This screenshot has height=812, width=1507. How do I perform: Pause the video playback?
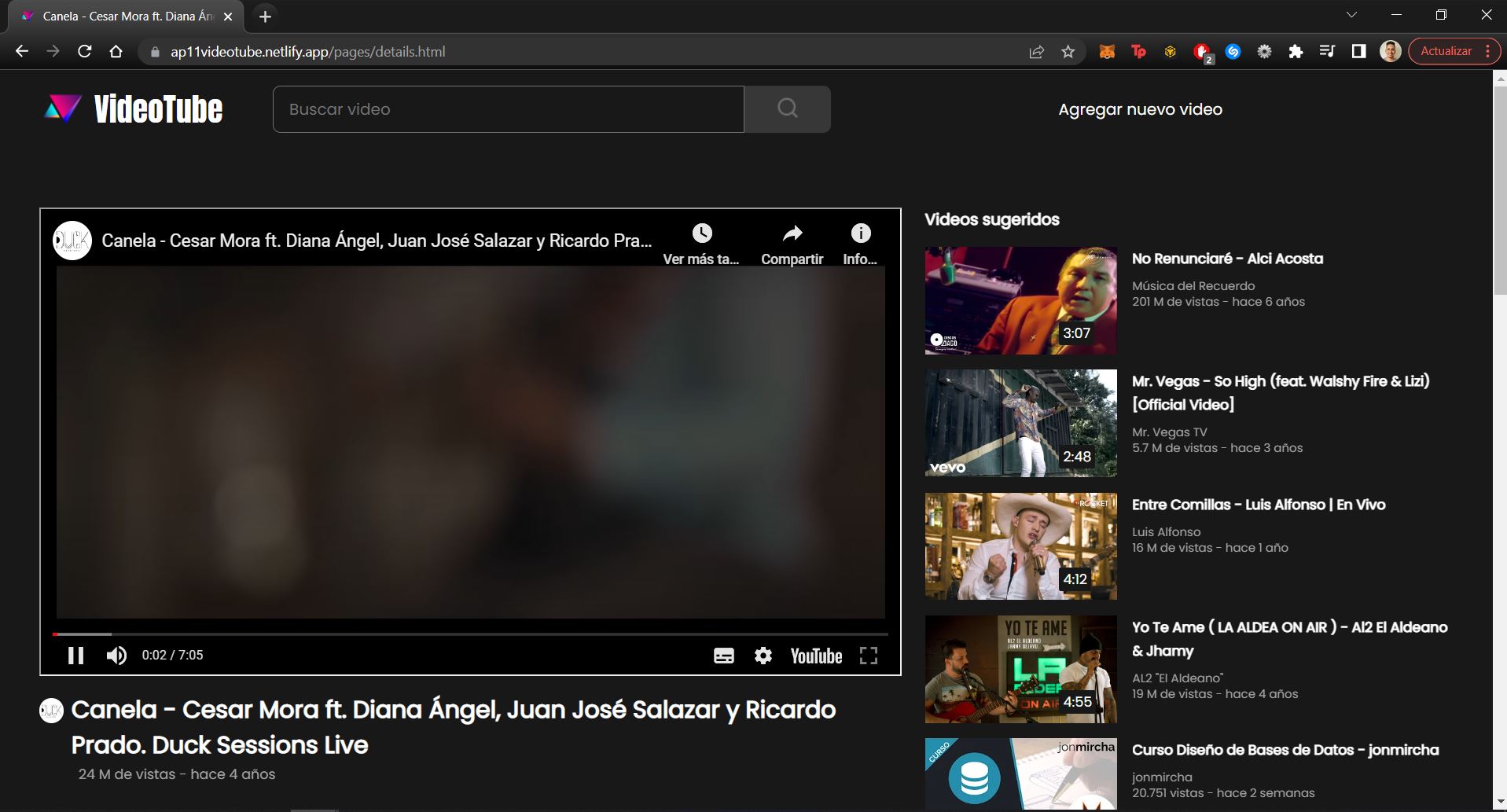[76, 656]
